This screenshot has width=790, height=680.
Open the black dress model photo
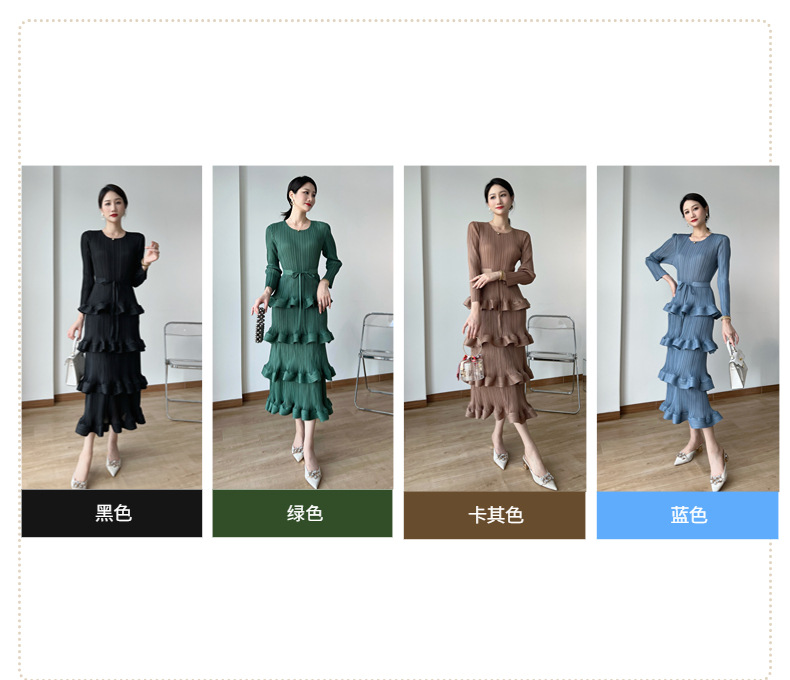coord(112,327)
